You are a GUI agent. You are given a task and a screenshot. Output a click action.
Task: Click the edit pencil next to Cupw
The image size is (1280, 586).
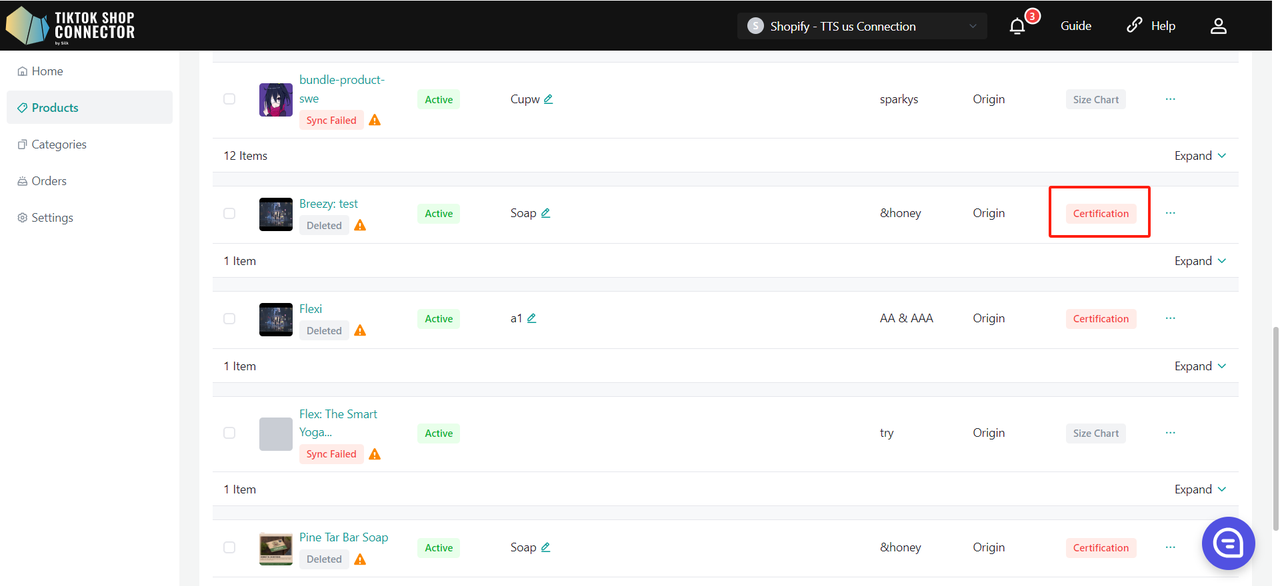pyautogui.click(x=549, y=100)
